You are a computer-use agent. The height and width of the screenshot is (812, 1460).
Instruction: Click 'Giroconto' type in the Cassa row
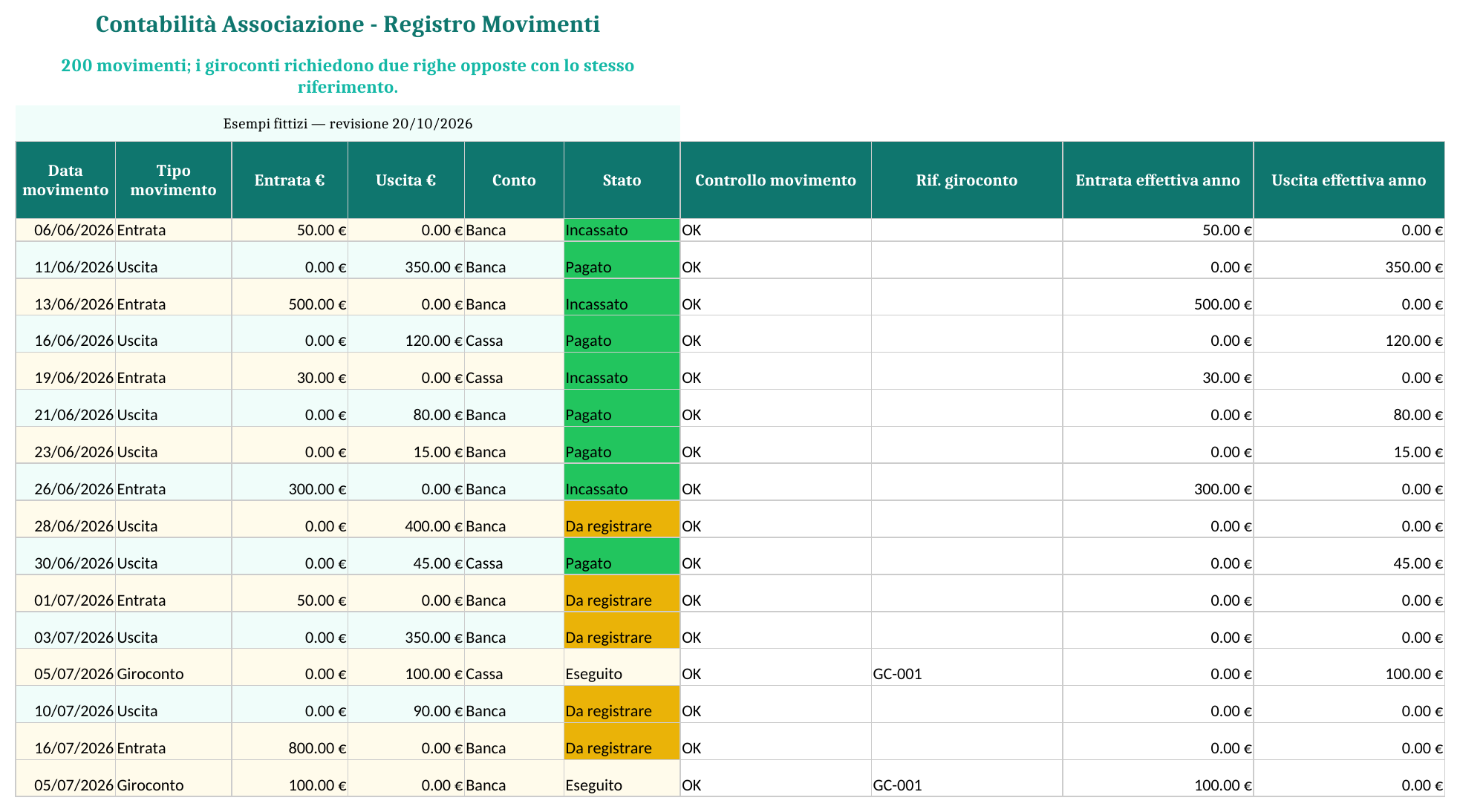(x=174, y=667)
